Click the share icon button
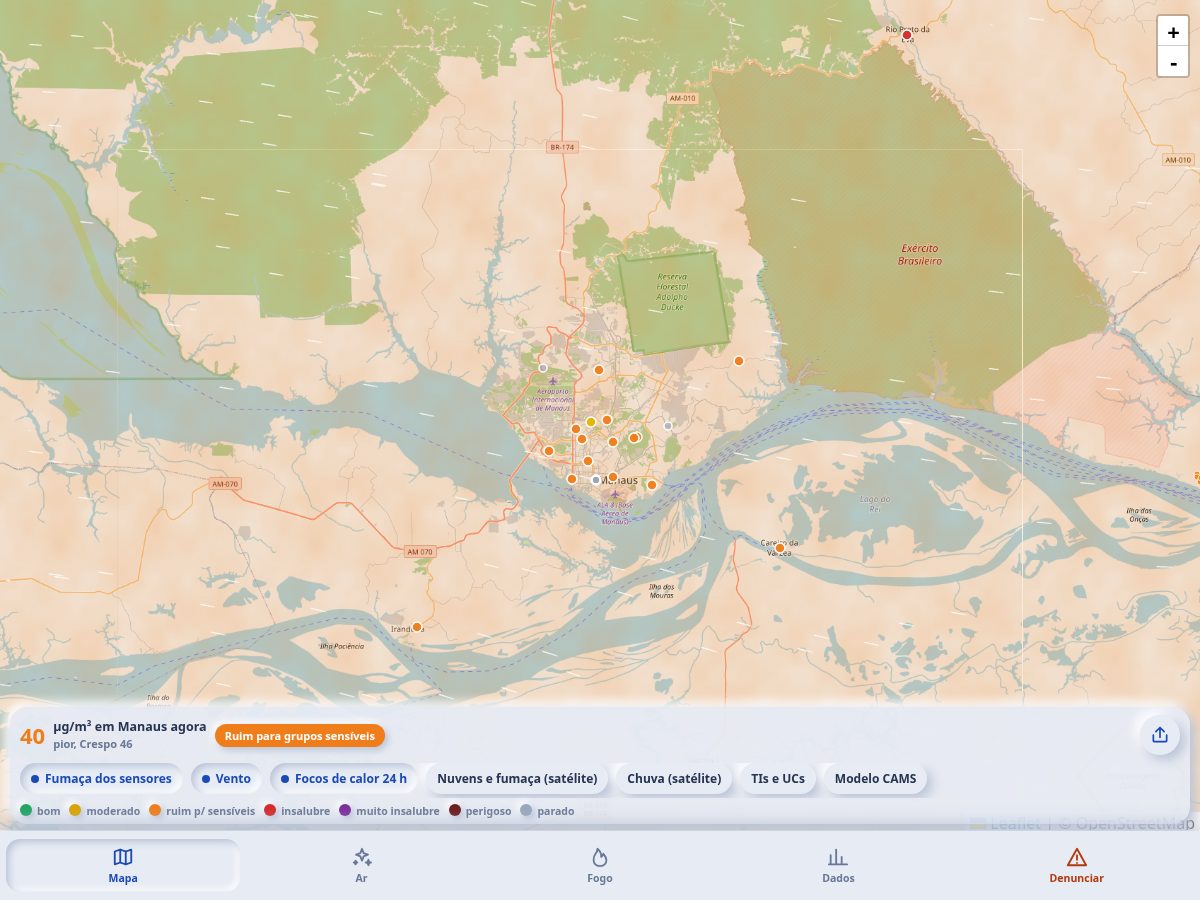 [x=1160, y=735]
